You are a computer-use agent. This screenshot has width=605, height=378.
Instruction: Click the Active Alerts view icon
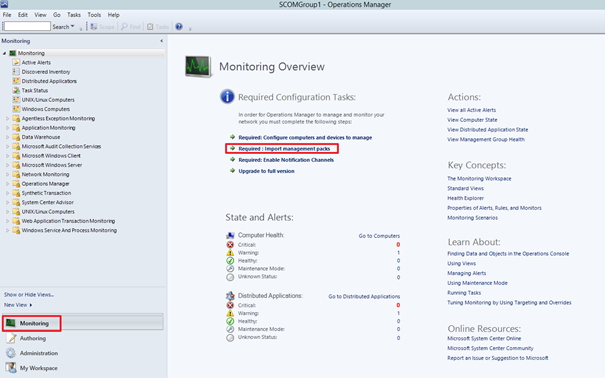pyautogui.click(x=16, y=62)
